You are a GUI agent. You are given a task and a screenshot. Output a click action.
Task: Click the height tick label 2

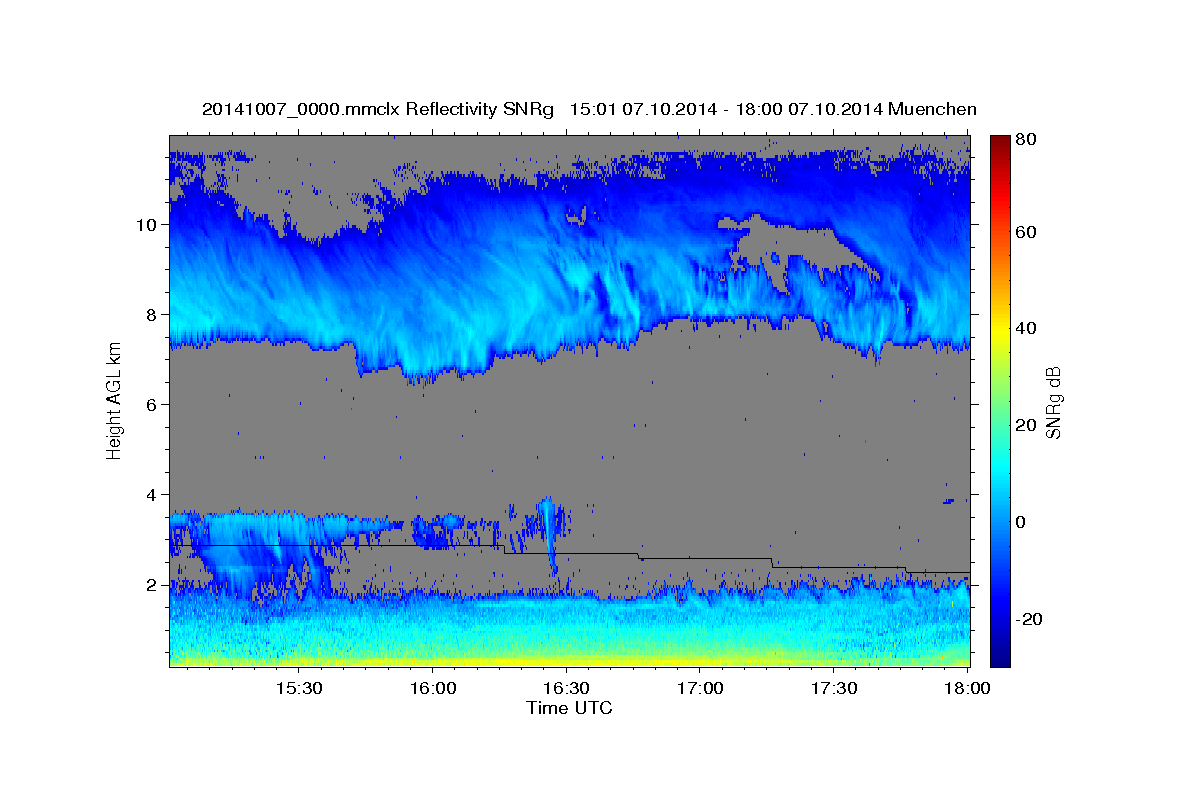153,585
